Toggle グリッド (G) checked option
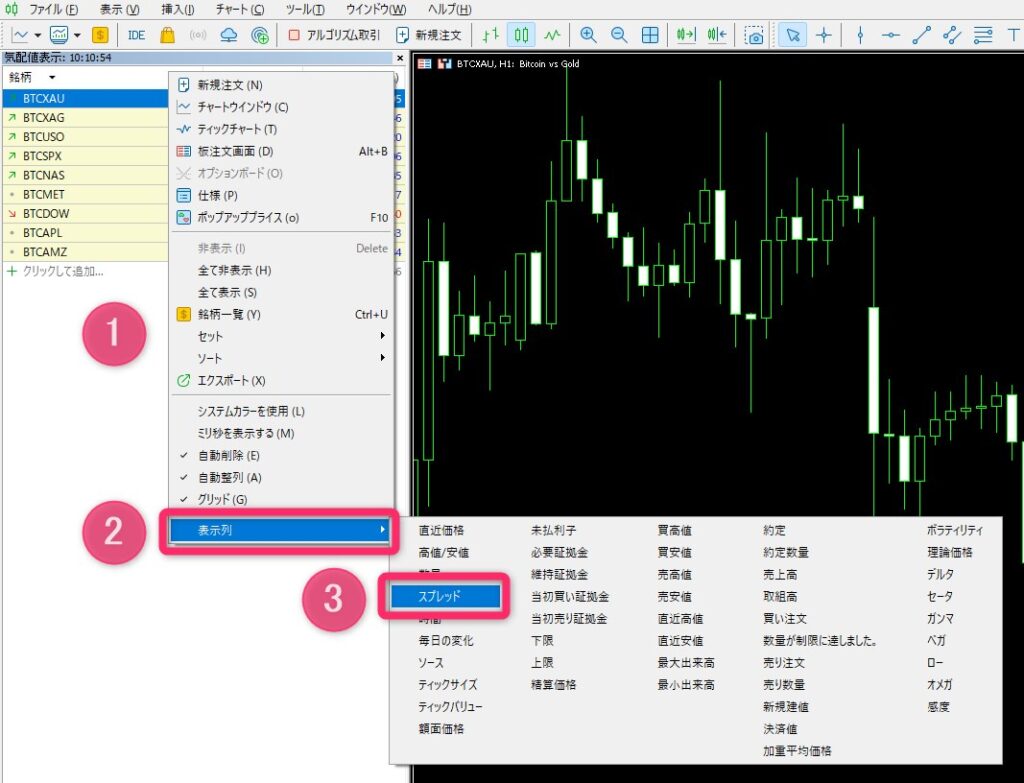The image size is (1024, 783). pos(222,499)
